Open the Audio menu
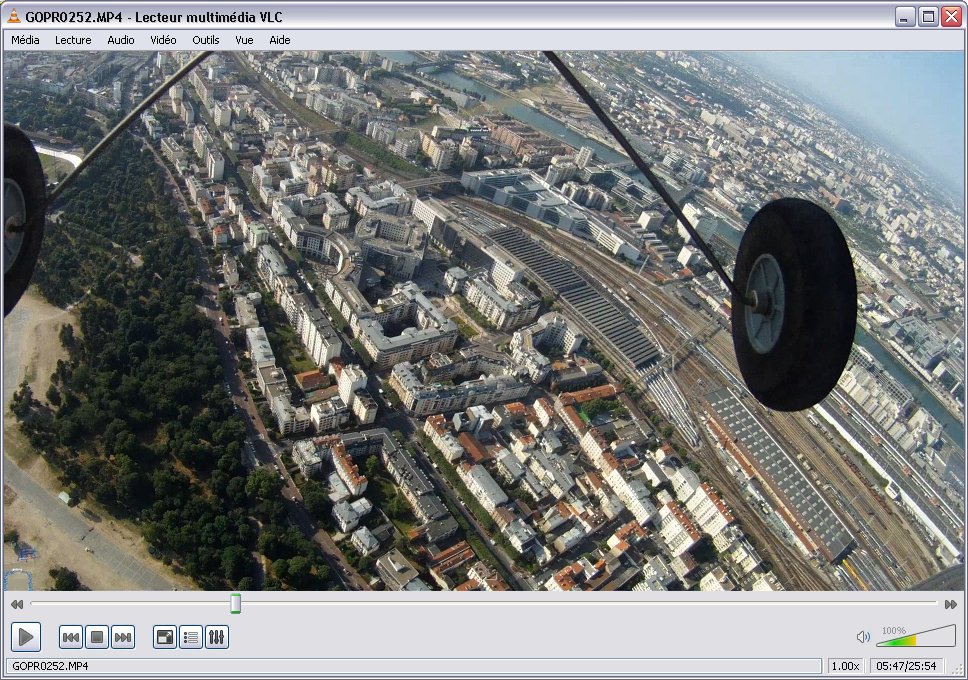 tap(120, 40)
